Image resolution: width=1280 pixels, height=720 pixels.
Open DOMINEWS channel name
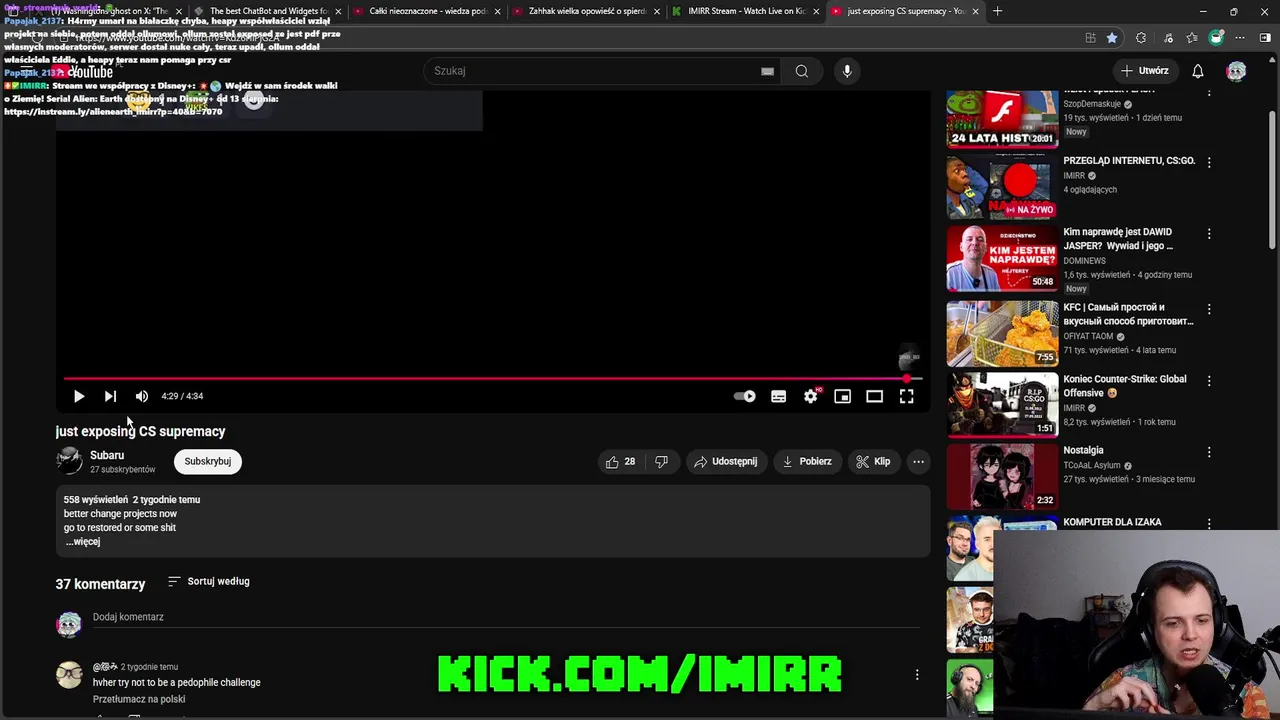(1085, 261)
